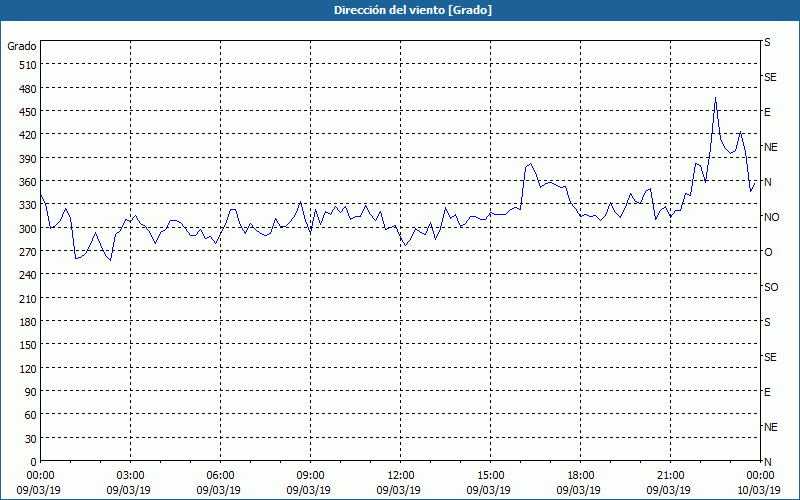Image resolution: width=800 pixels, height=500 pixels.
Task: Click the N compass label beside 360 gridline
Action: coord(768,182)
